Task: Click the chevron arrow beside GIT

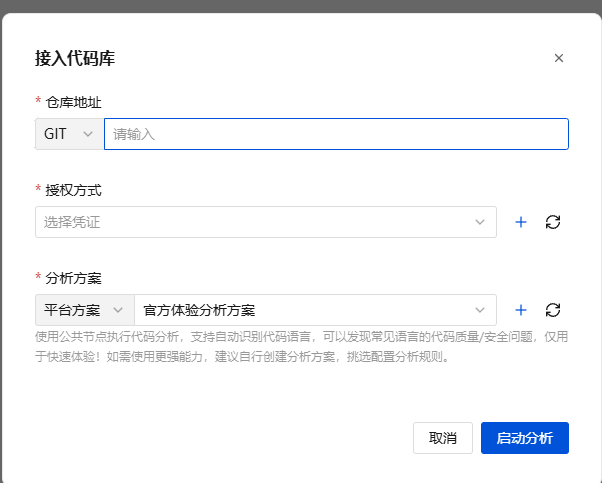Action: [88, 134]
